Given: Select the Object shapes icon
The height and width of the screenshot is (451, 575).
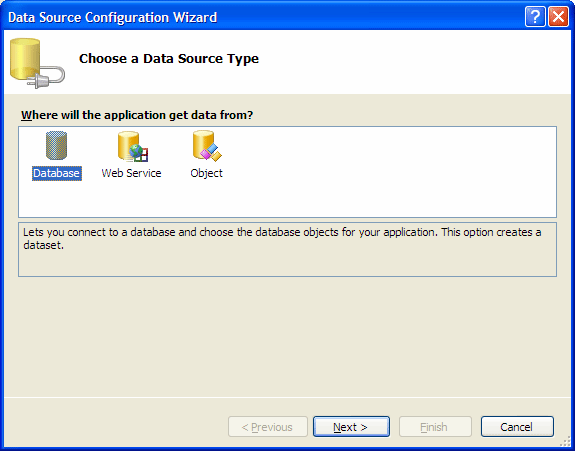Looking at the screenshot, I should [207, 146].
